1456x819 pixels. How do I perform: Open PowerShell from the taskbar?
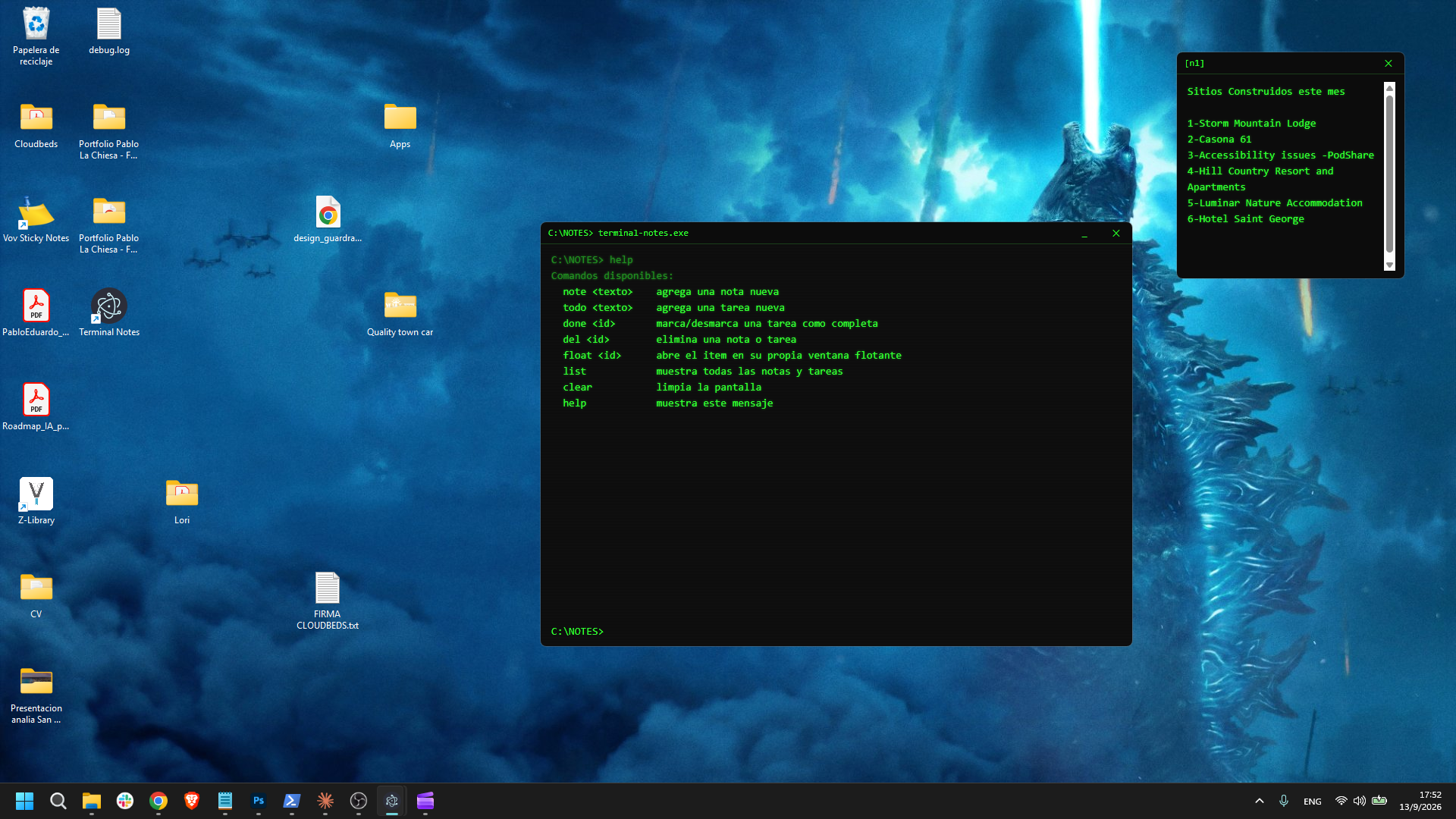tap(292, 801)
